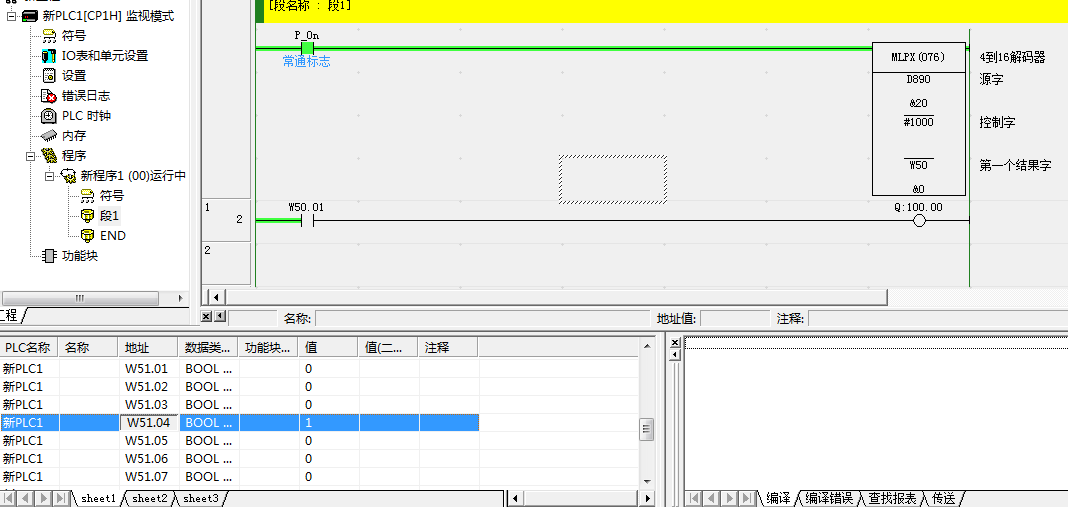The width and height of the screenshot is (1068, 507).
Task: Click the 值 column header in watch table
Action: [311, 348]
